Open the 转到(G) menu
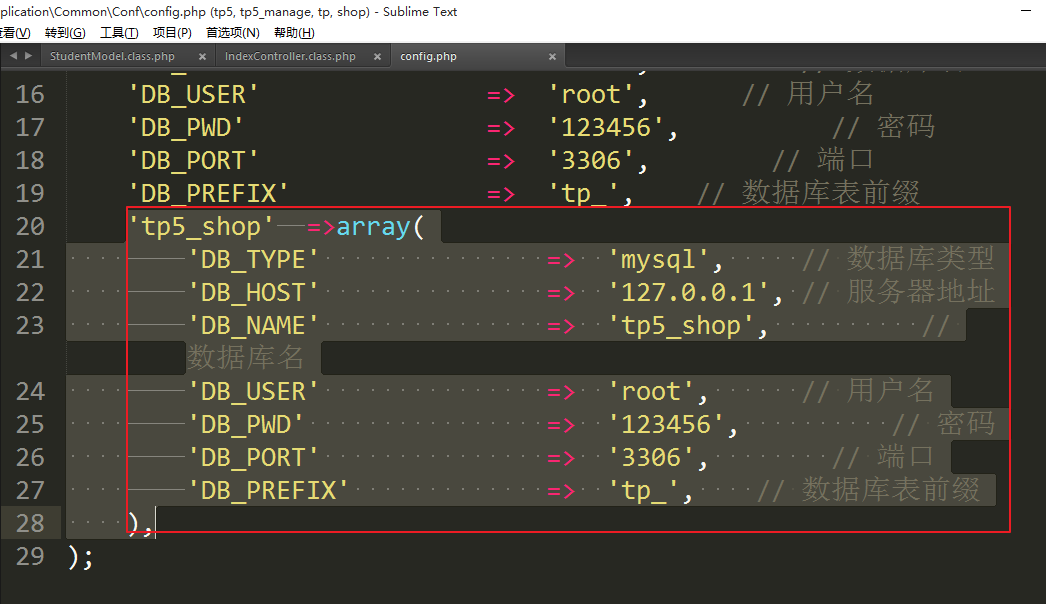This screenshot has height=604, width=1046. coord(65,33)
